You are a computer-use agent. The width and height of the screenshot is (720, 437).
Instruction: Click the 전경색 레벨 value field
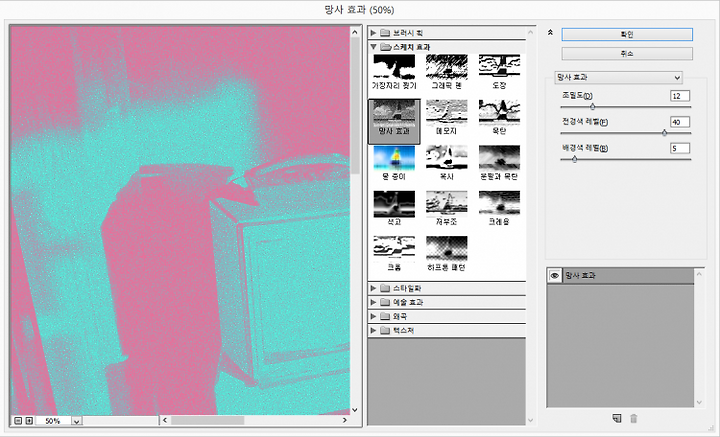[x=680, y=122]
